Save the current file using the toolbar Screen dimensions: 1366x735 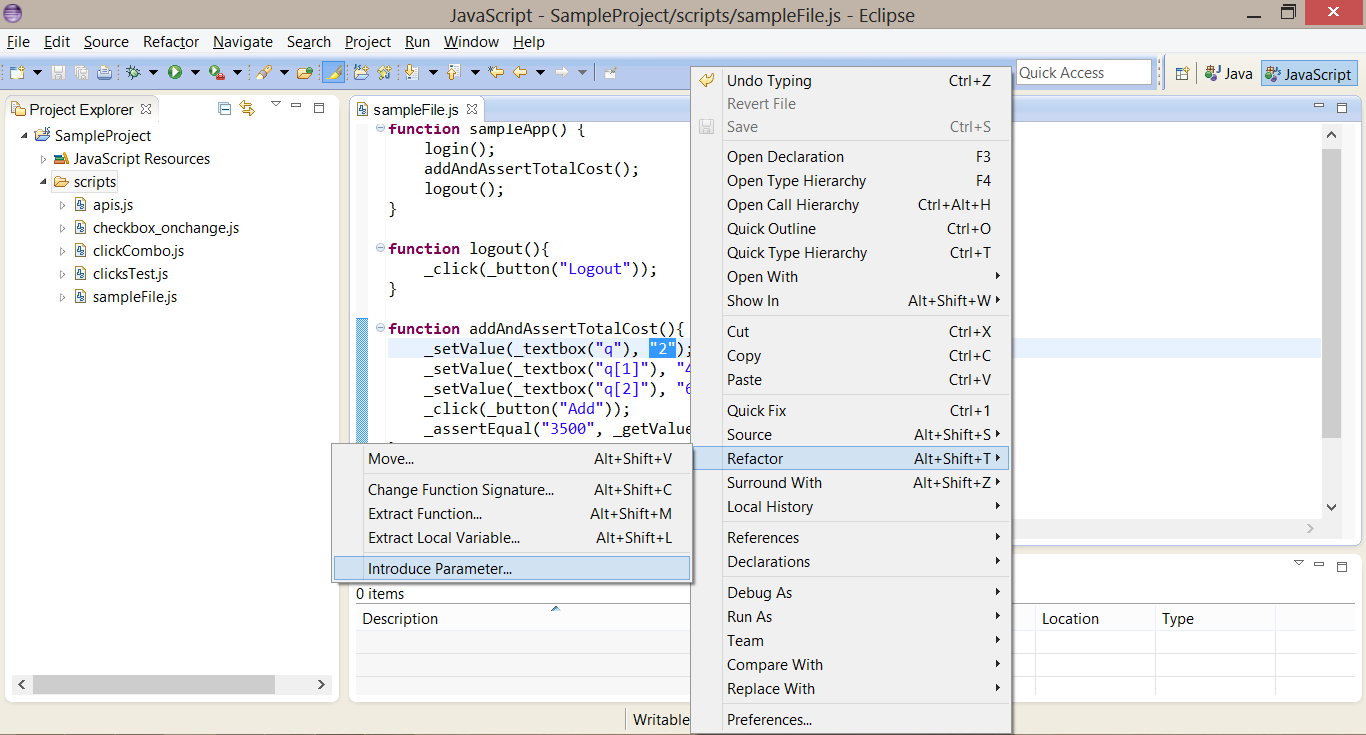60,72
